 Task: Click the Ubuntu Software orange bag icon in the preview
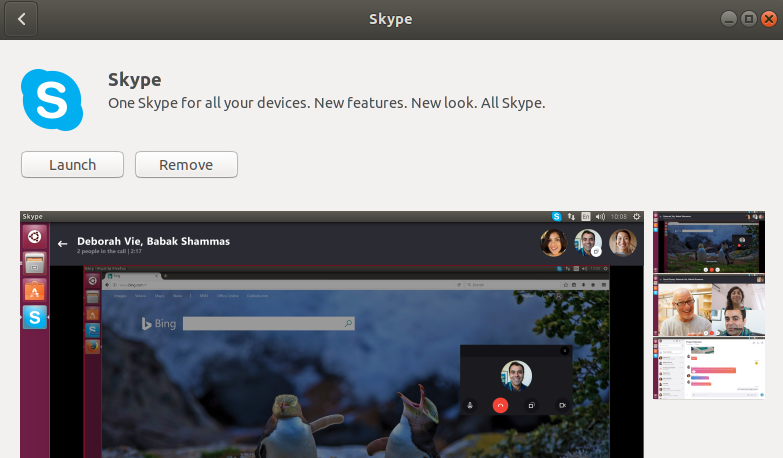click(x=34, y=290)
